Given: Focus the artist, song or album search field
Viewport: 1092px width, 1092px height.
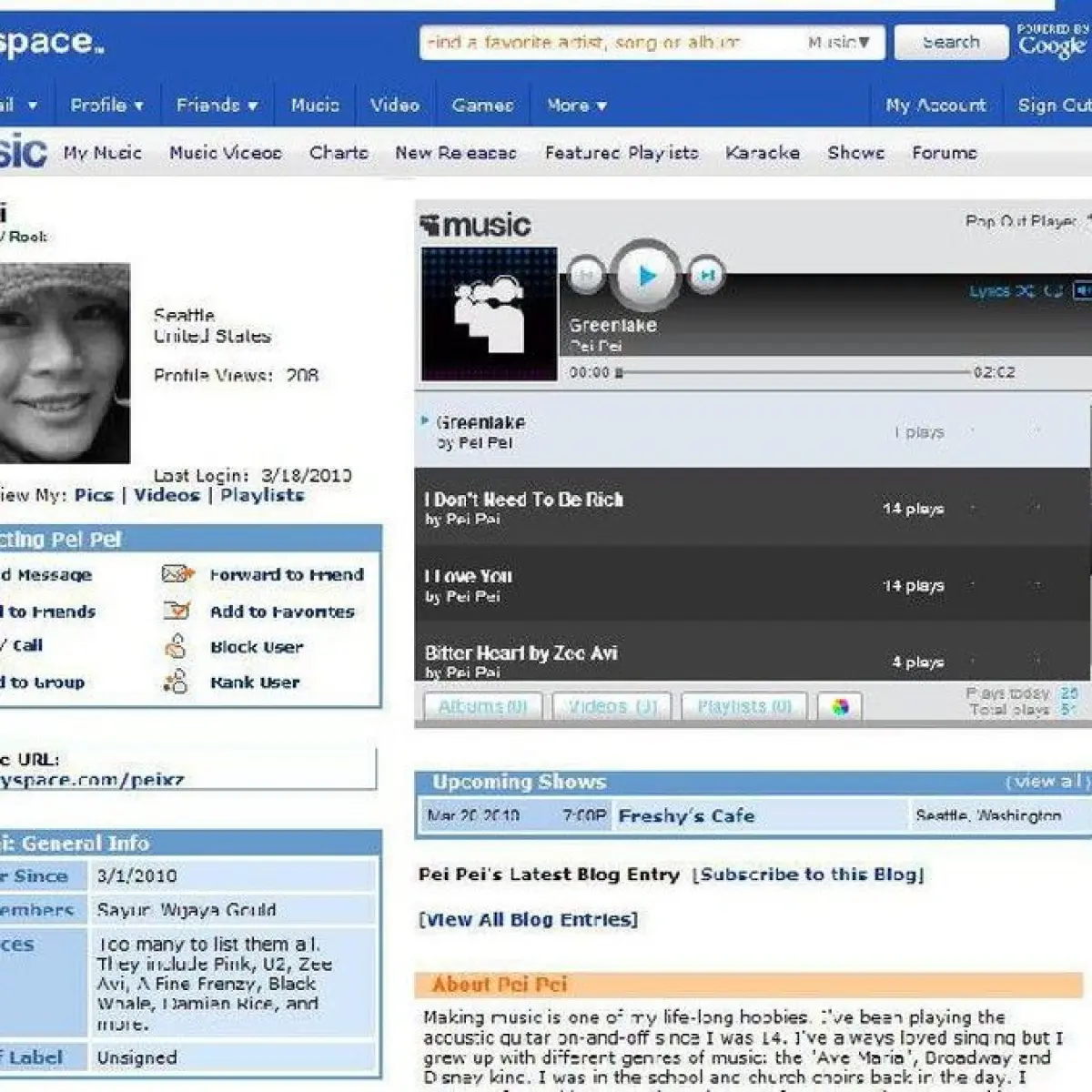Looking at the screenshot, I should [x=605, y=42].
